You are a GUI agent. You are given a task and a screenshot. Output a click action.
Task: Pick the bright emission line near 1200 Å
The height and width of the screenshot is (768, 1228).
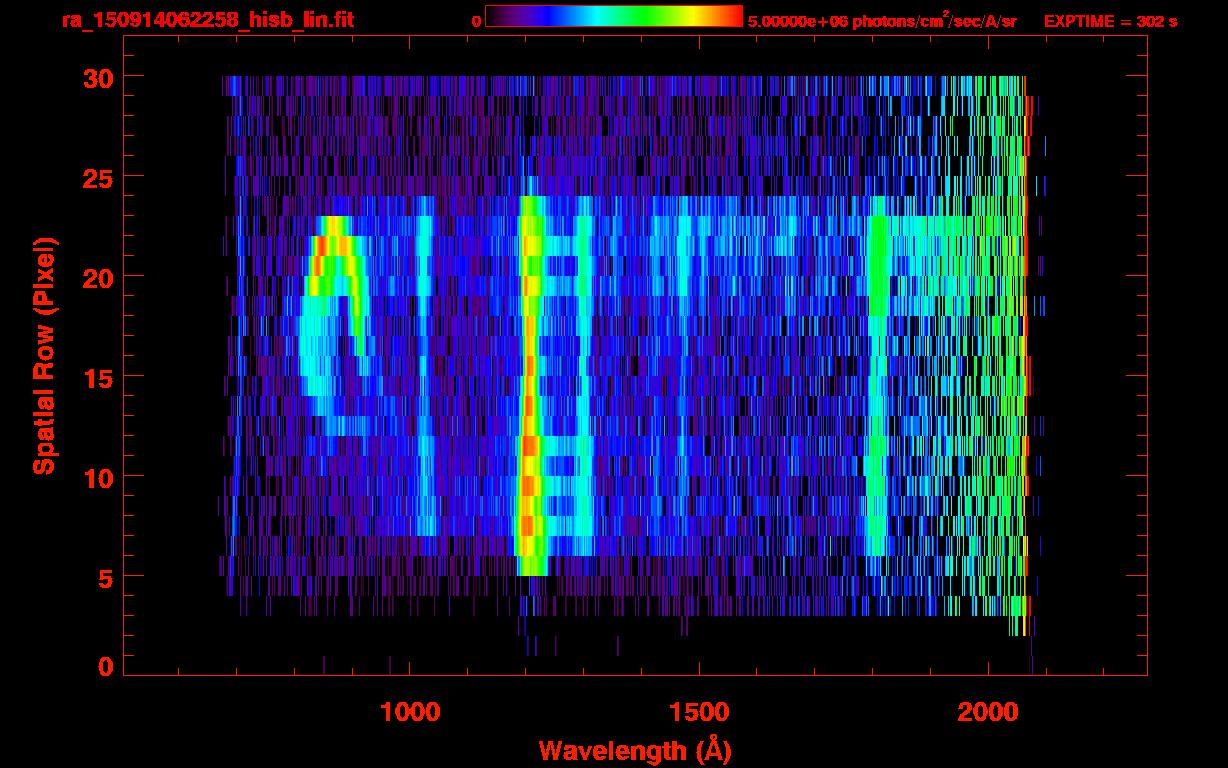(x=528, y=400)
